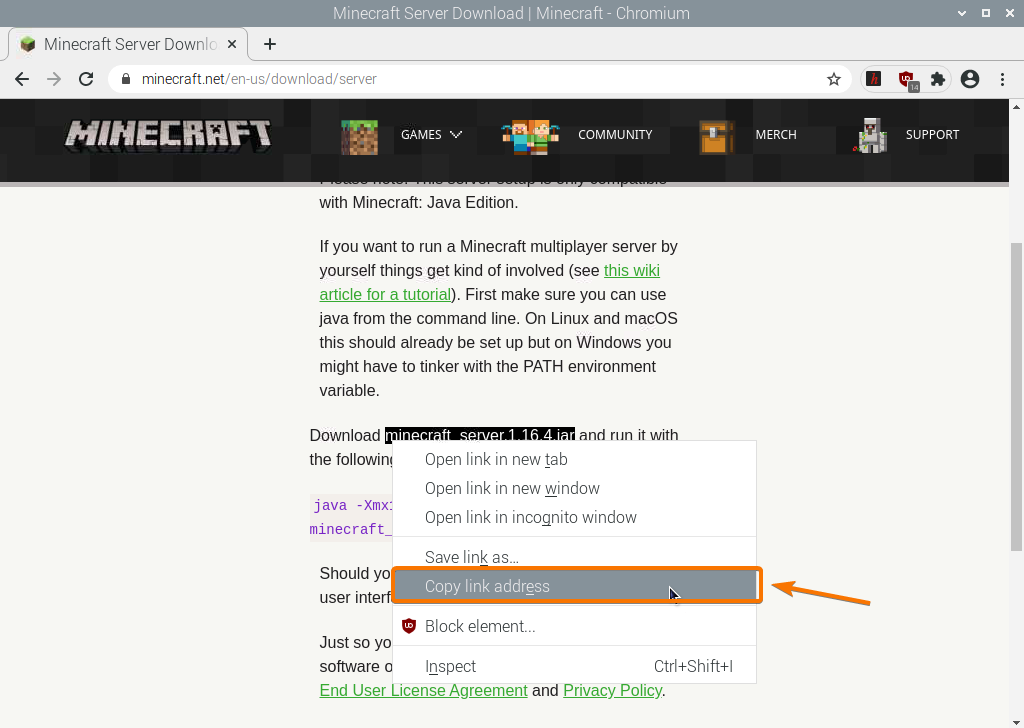The height and width of the screenshot is (728, 1024).
Task: Click the Steve and Alex Community icon
Action: [530, 137]
